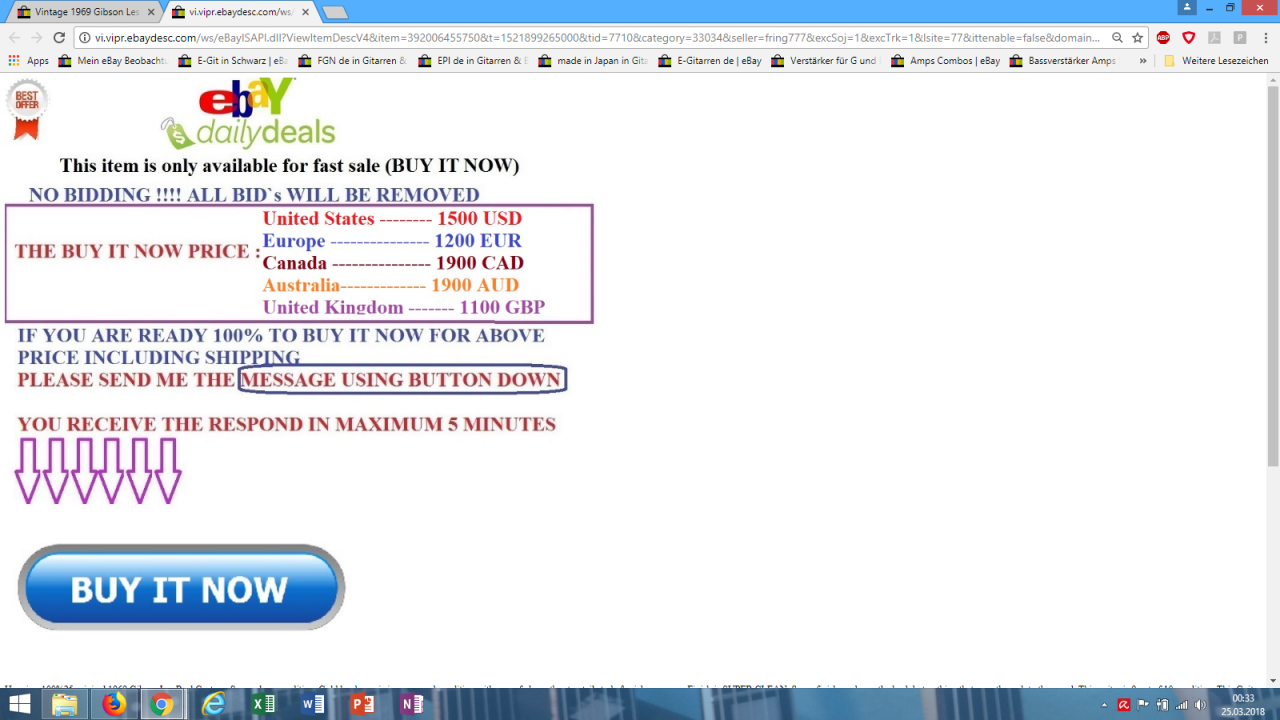Open the Verstärker für G und bookmark
1280x720 pixels.
pyautogui.click(x=824, y=61)
